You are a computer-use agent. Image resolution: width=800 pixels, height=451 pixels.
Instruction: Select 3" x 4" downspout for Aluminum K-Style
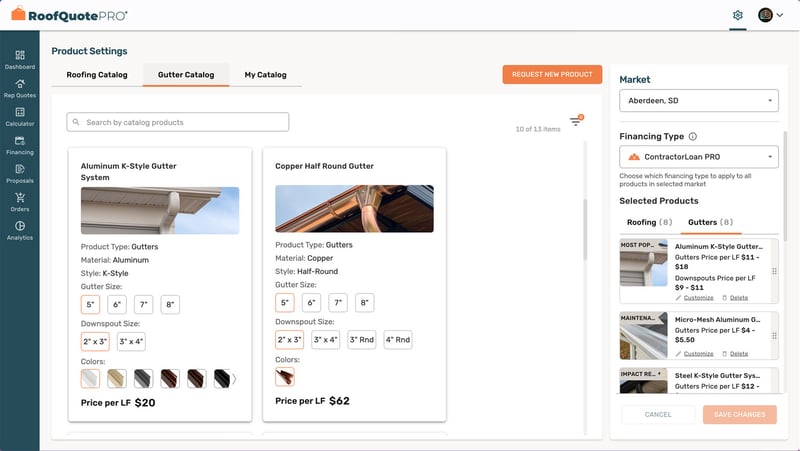tap(132, 341)
